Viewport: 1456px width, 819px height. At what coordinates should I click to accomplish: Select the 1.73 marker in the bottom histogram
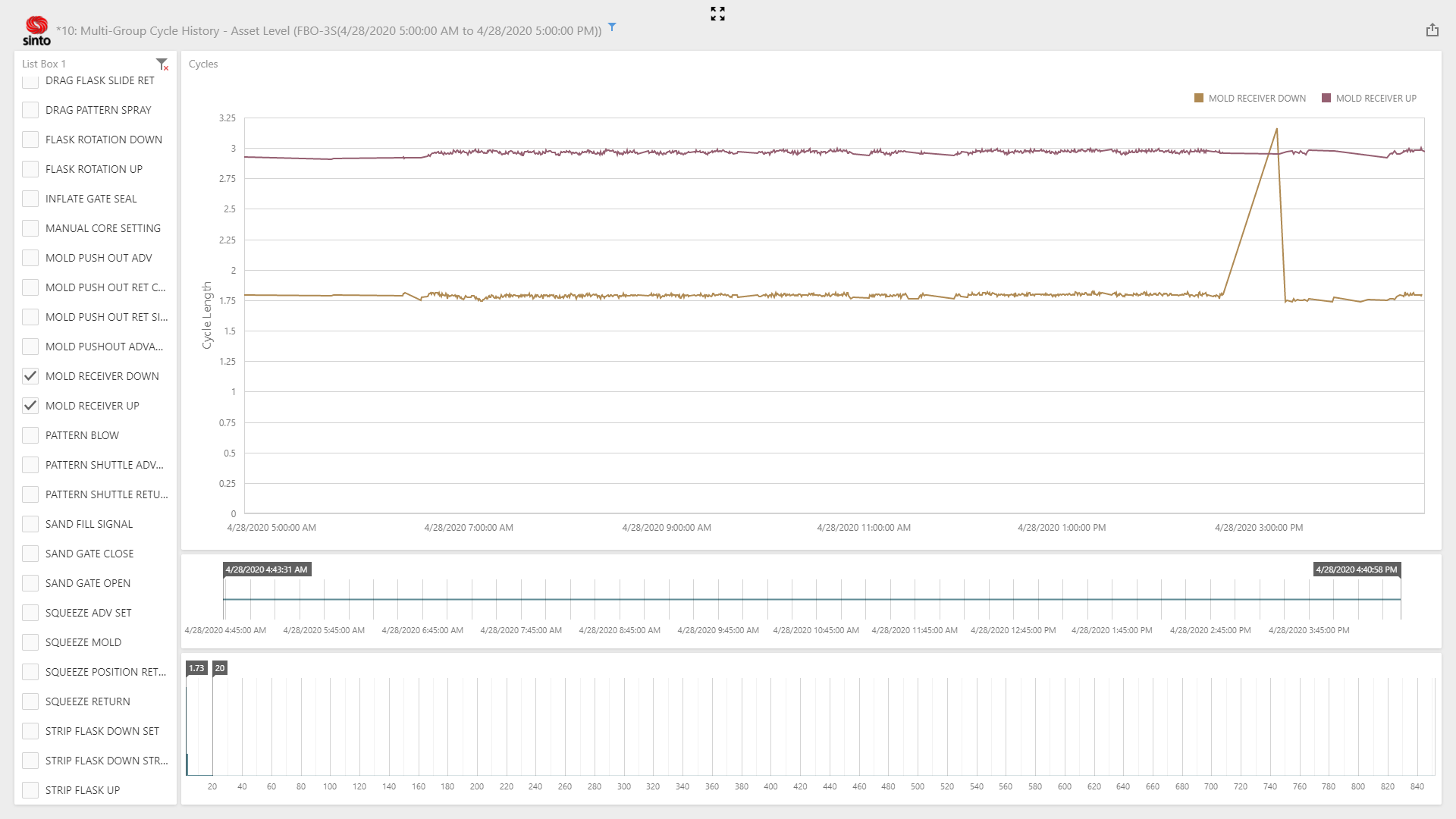click(x=198, y=668)
